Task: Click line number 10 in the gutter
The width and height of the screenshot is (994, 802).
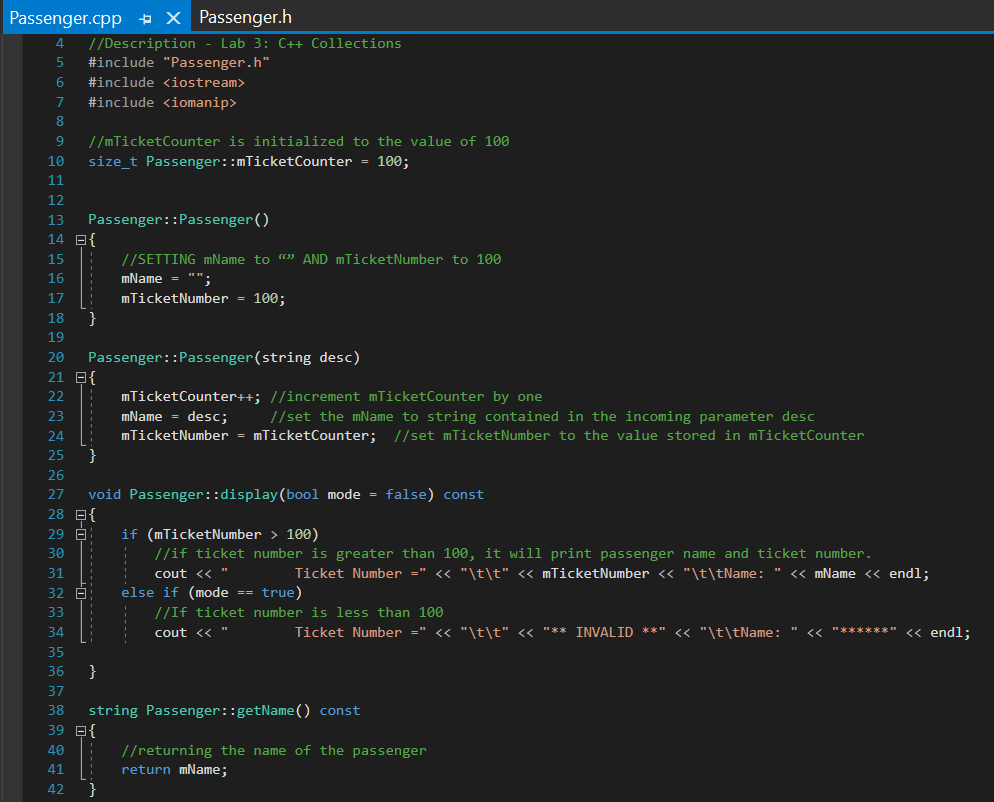Action: (55, 161)
